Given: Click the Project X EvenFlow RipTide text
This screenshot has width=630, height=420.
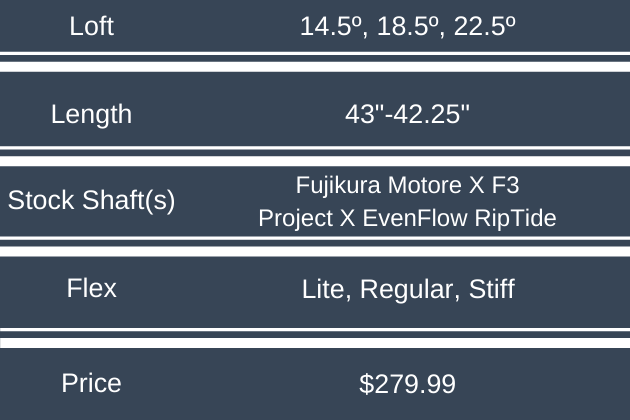Looking at the screenshot, I should (407, 217).
